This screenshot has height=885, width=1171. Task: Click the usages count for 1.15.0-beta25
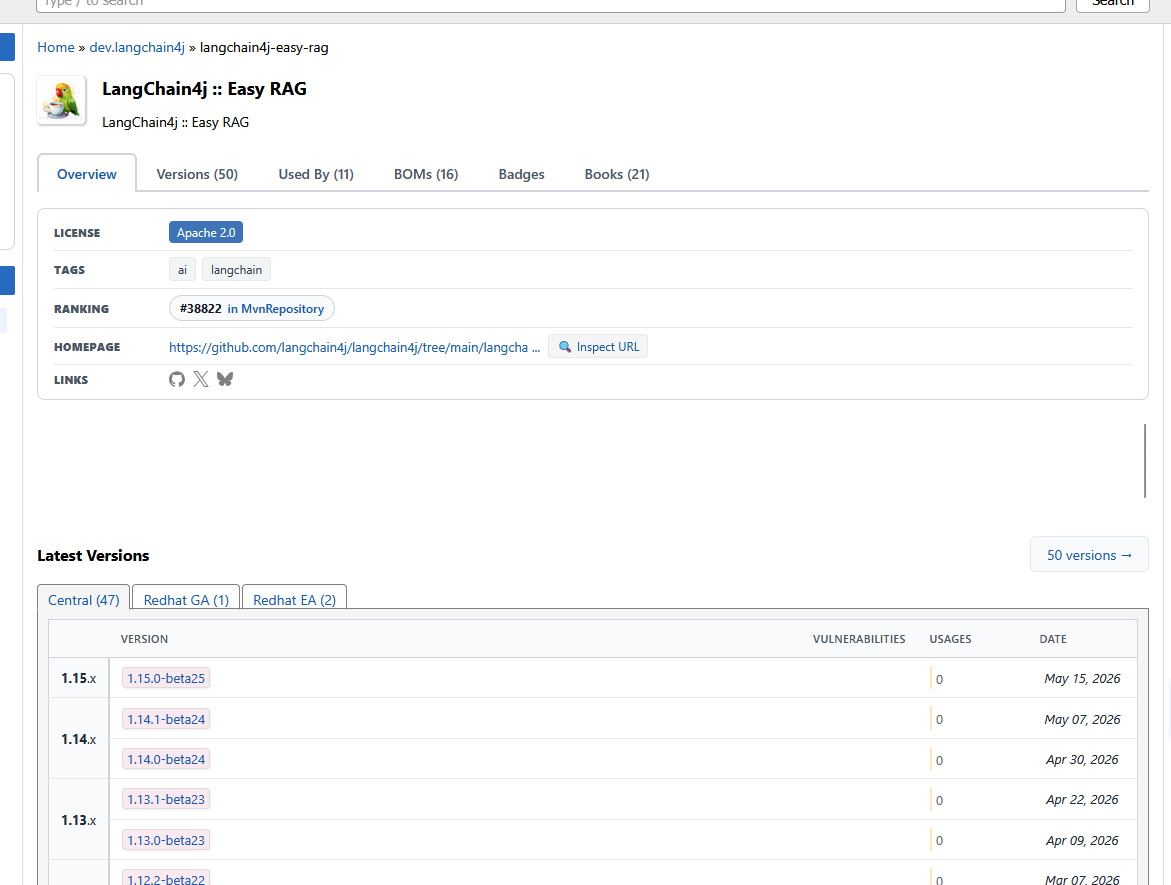pos(939,680)
